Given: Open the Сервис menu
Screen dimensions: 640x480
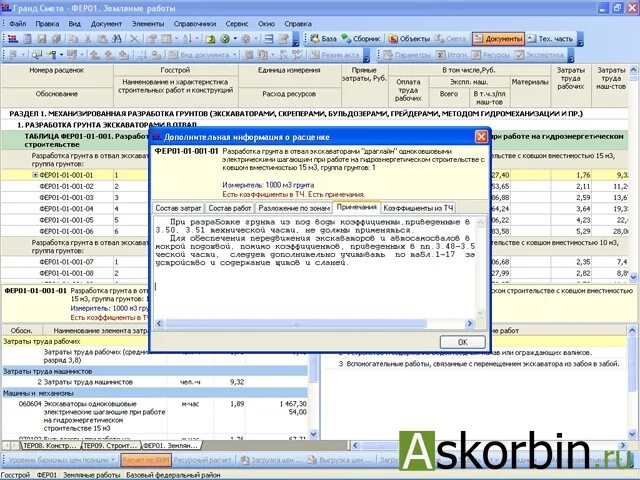Looking at the screenshot, I should pos(237,24).
